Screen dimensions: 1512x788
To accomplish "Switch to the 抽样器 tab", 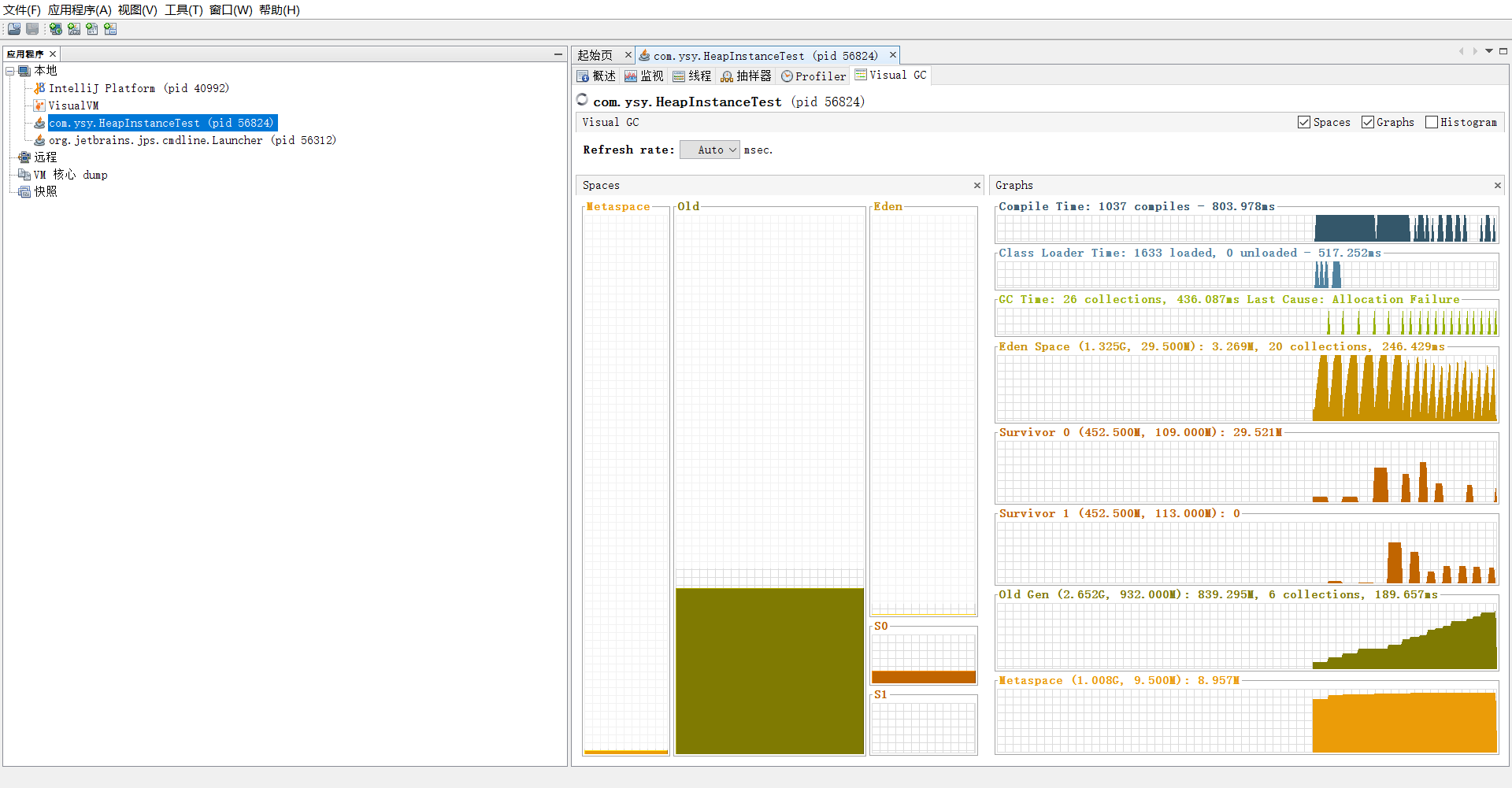I will [x=746, y=76].
